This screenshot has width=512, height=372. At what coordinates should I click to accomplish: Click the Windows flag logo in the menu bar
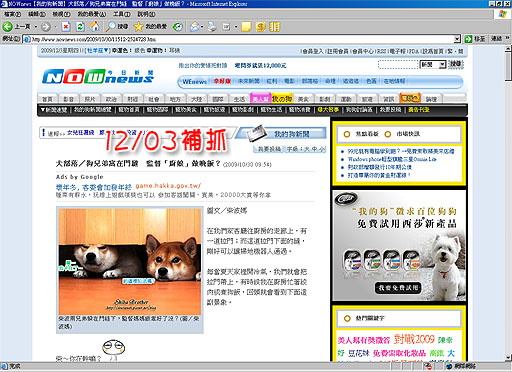pyautogui.click(x=502, y=14)
